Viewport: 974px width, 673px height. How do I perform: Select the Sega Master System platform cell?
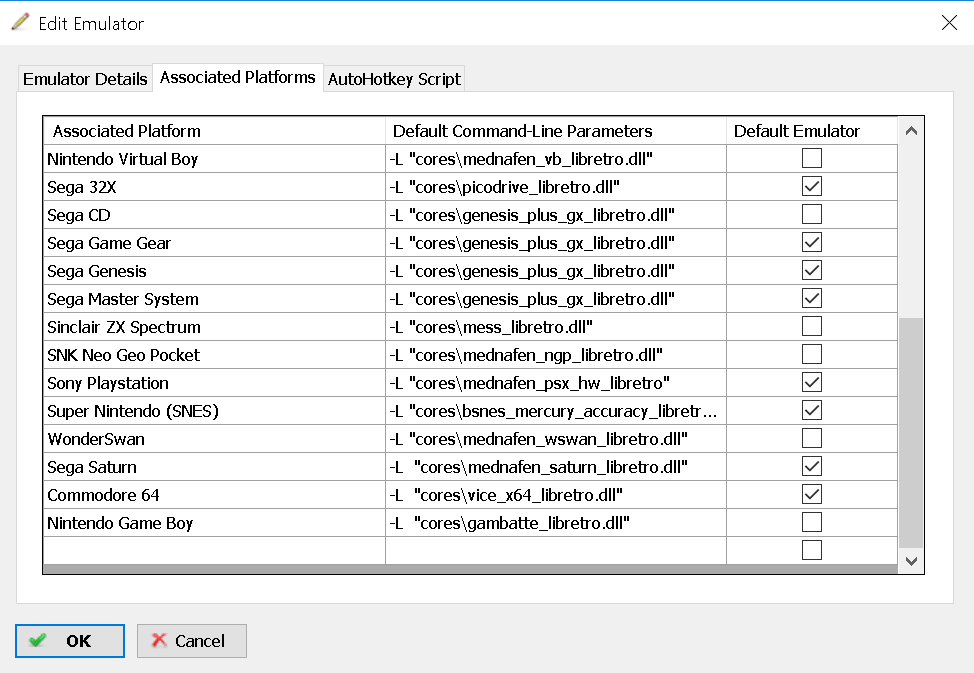pyautogui.click(x=214, y=299)
